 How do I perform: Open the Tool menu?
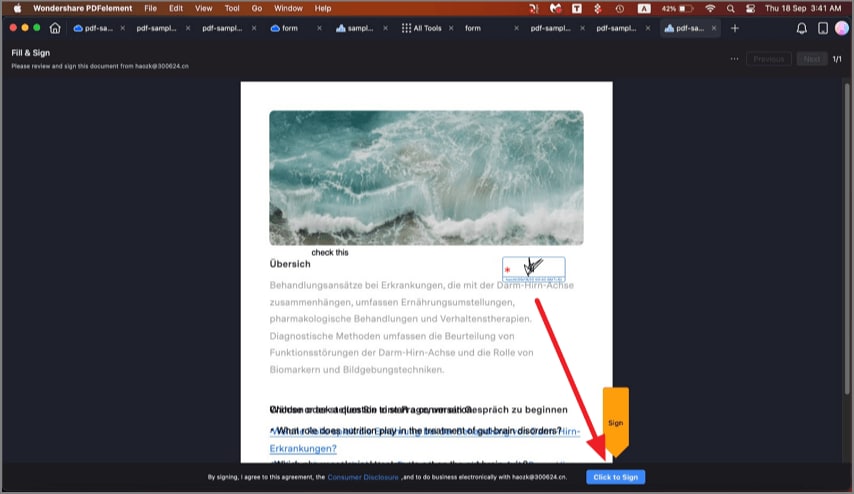coord(232,8)
